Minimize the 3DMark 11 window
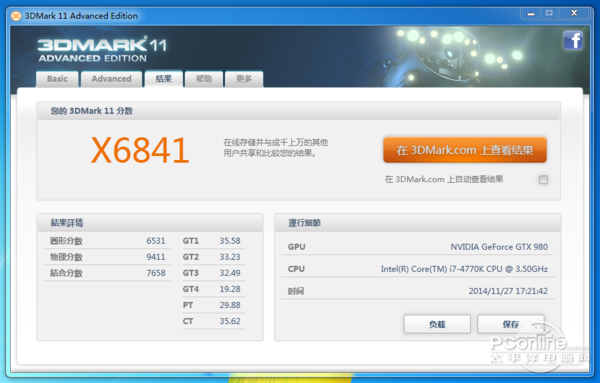The image size is (600, 383). pos(531,14)
